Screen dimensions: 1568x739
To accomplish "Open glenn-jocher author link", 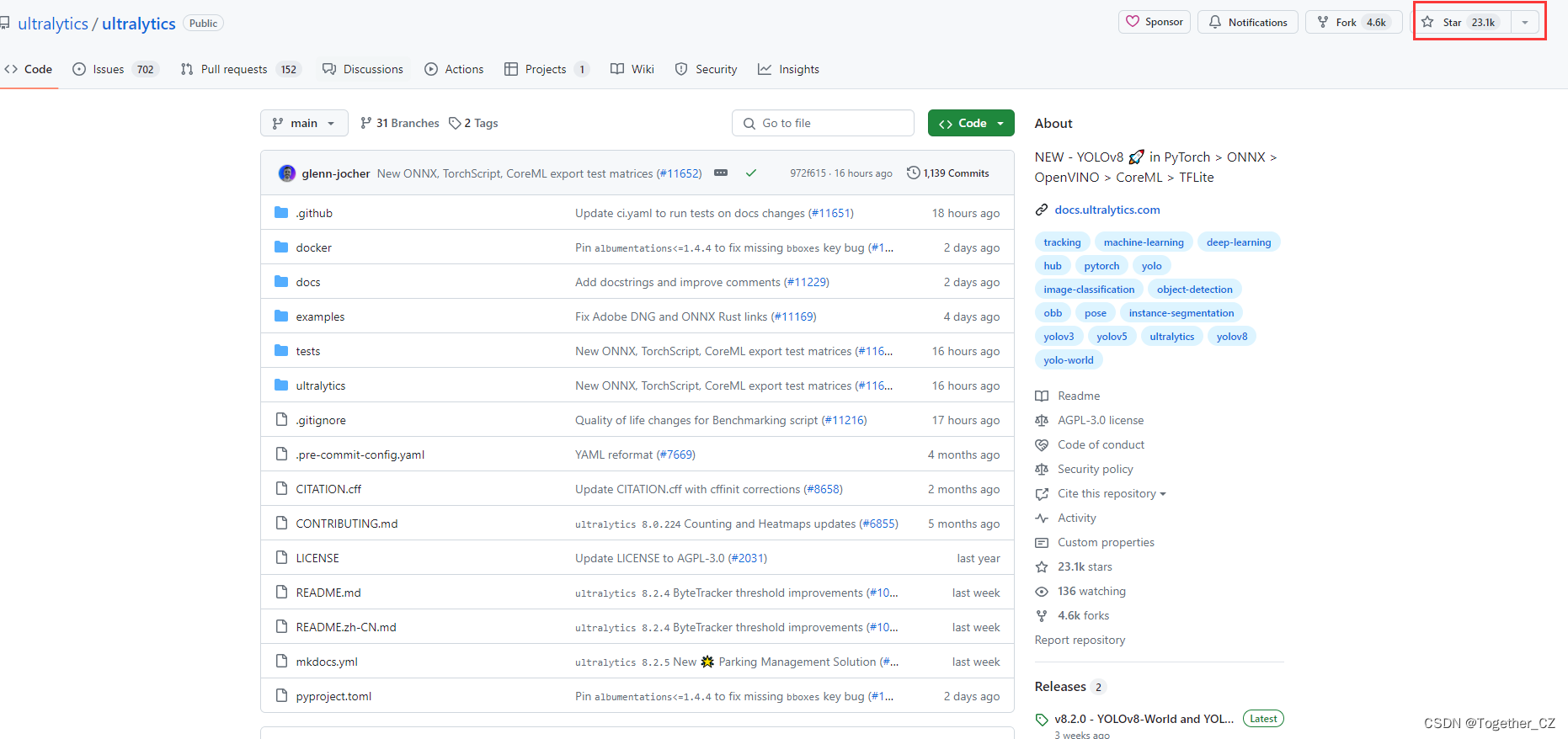I will (336, 173).
